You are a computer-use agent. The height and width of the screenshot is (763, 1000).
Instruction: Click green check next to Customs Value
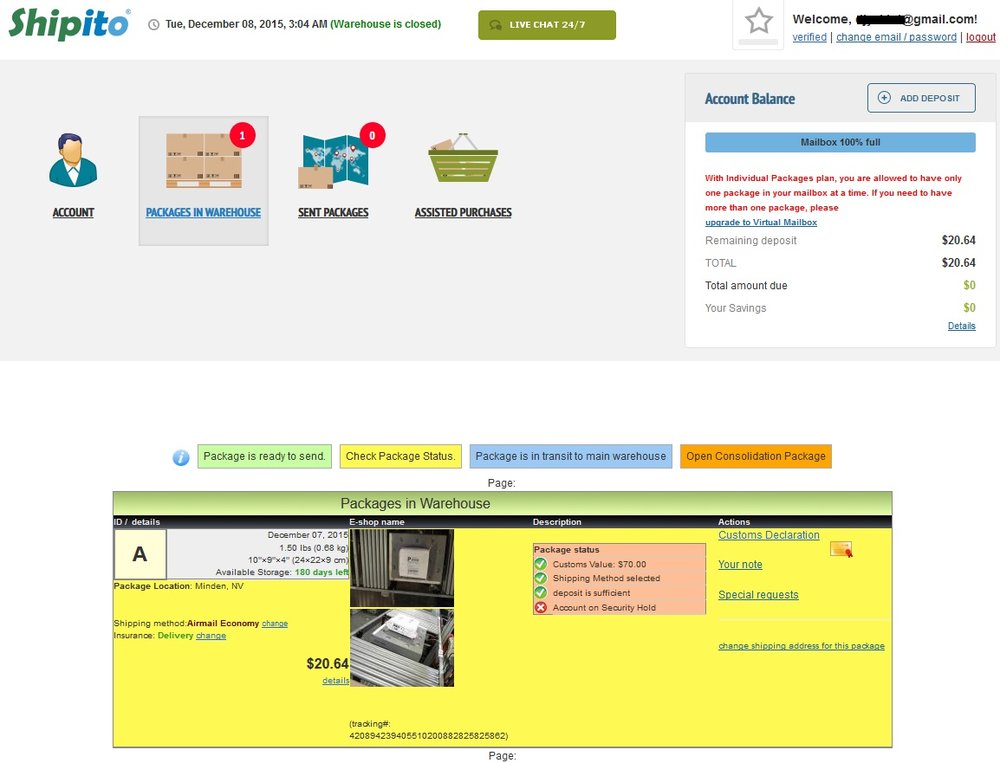pyautogui.click(x=541, y=564)
